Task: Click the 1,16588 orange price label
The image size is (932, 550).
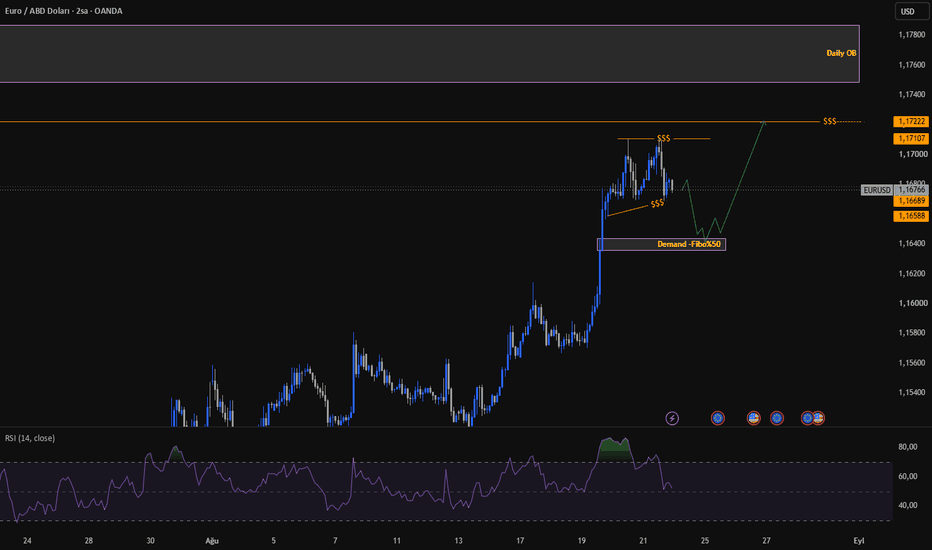Action: [911, 216]
